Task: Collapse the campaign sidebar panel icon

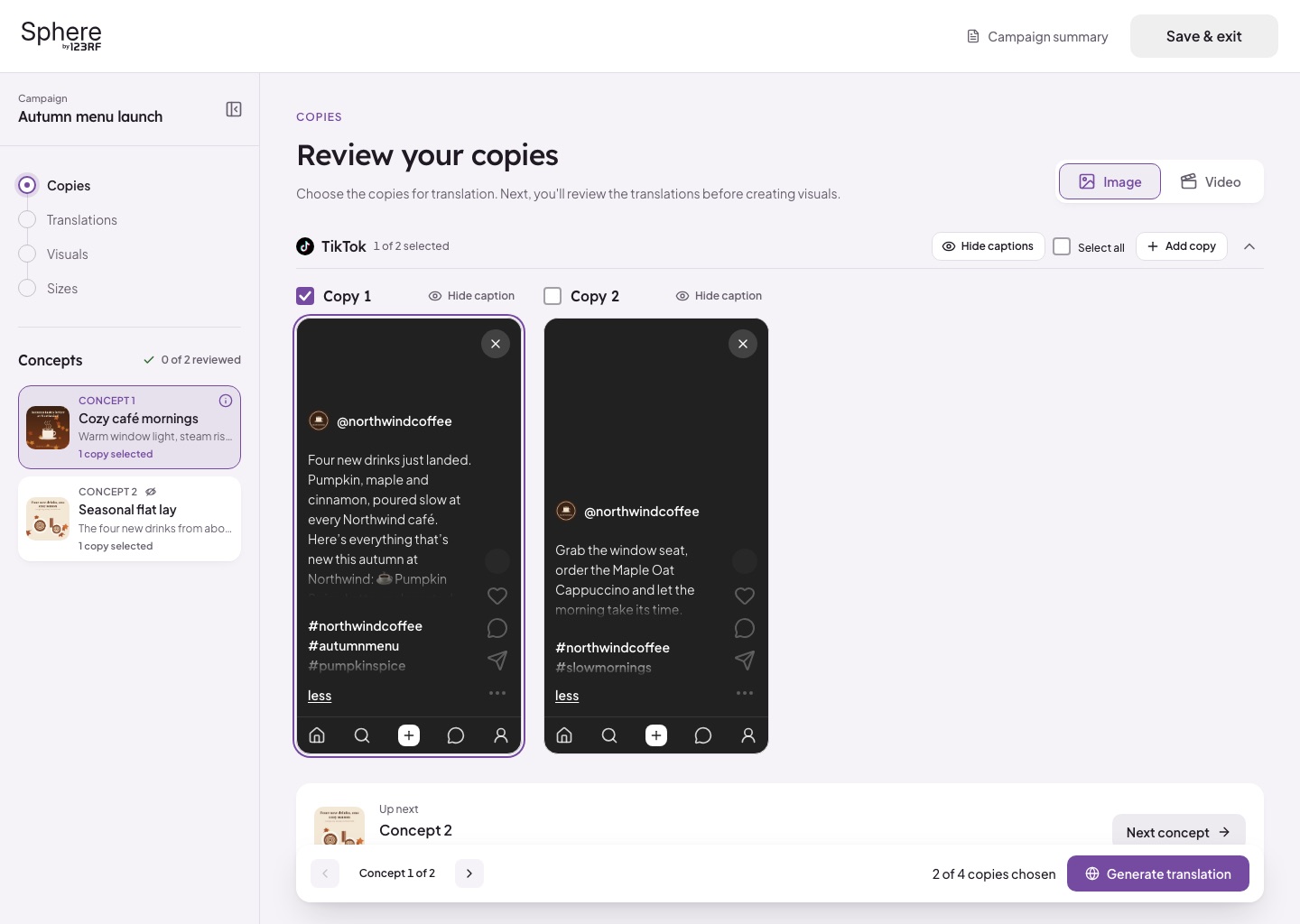Action: tap(234, 109)
